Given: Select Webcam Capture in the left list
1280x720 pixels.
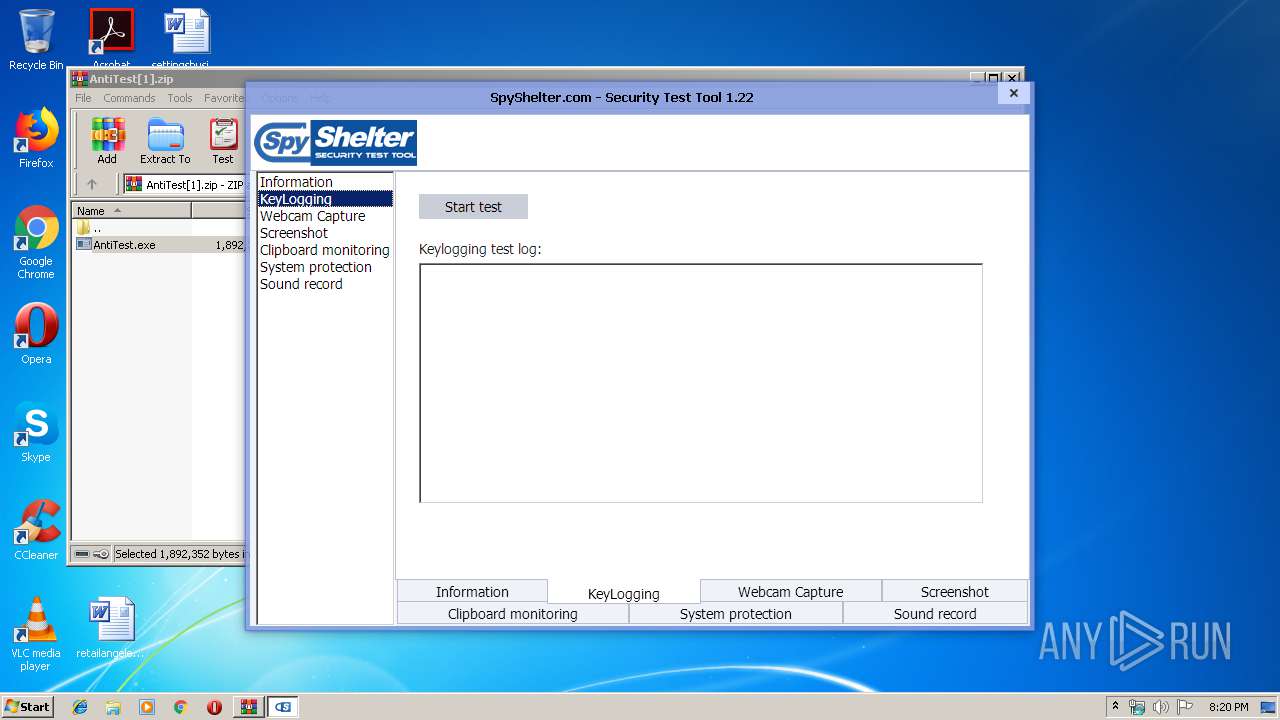Looking at the screenshot, I should (325, 216).
